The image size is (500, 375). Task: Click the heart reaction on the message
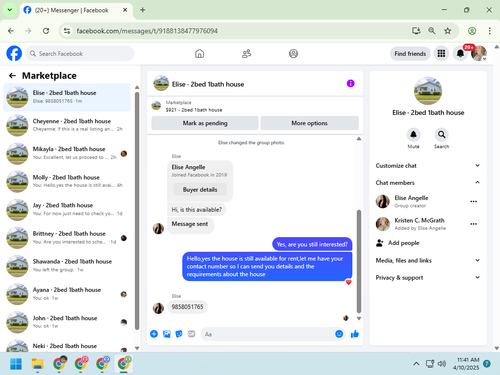[x=348, y=282]
